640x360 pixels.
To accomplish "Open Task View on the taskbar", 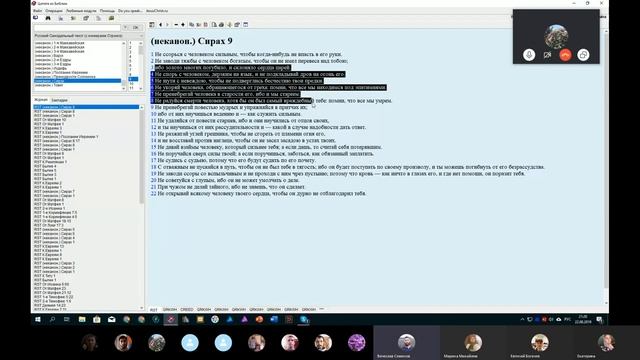I will (x=67, y=320).
